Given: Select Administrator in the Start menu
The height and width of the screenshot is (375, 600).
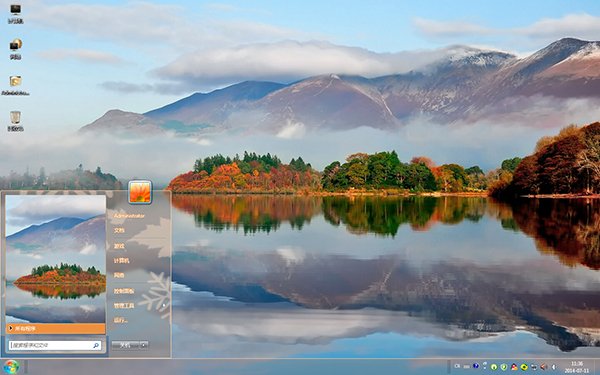Looking at the screenshot, I should (129, 216).
